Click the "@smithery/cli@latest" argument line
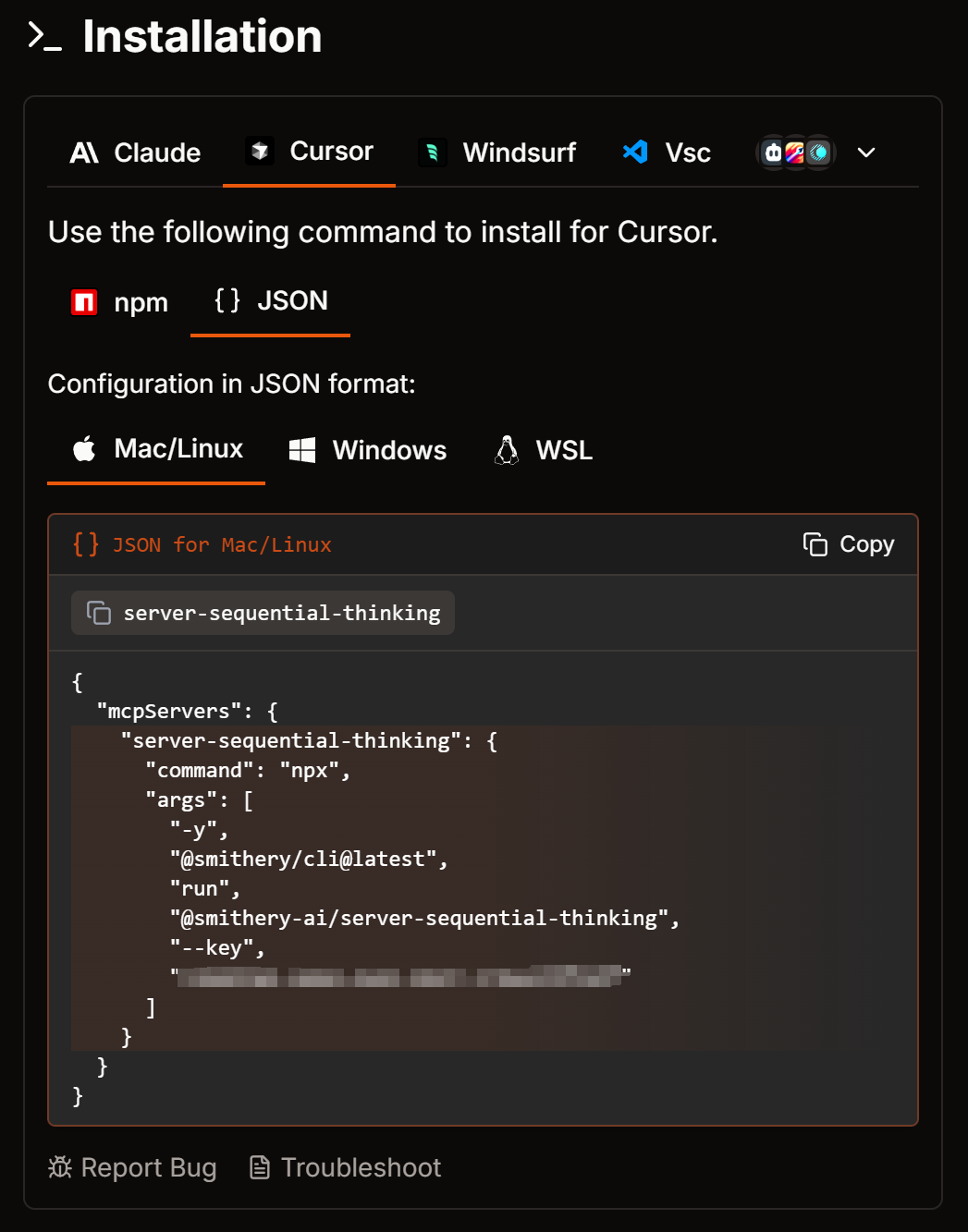 click(x=309, y=860)
